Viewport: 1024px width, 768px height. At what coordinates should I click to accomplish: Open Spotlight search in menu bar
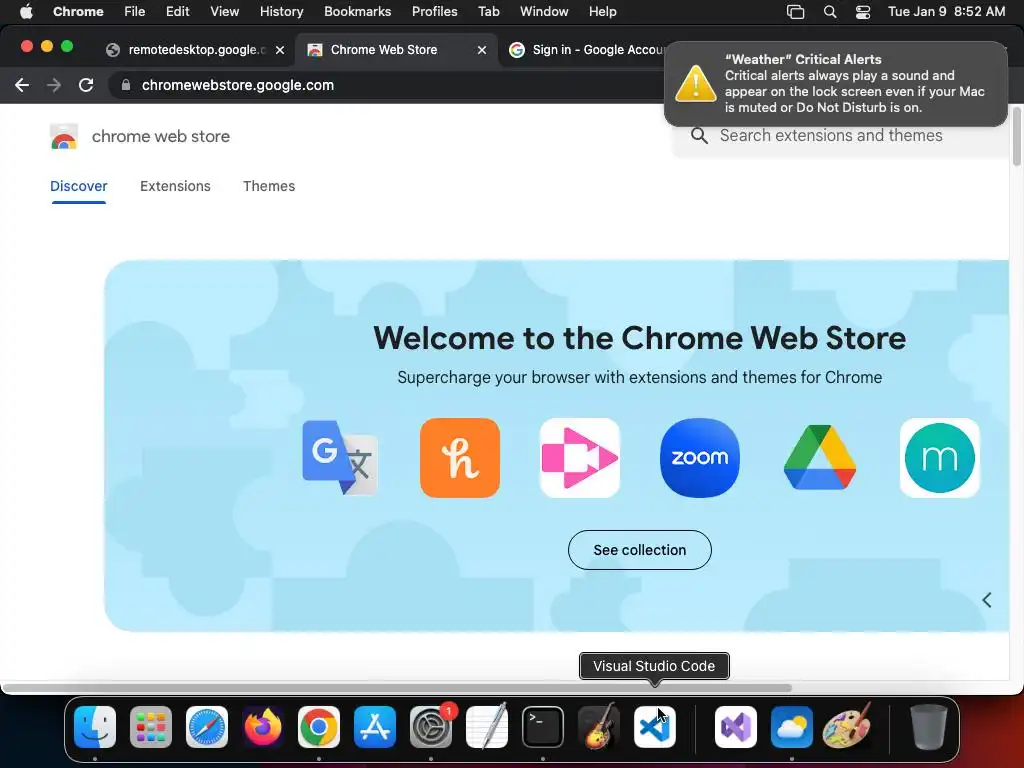[x=830, y=12]
